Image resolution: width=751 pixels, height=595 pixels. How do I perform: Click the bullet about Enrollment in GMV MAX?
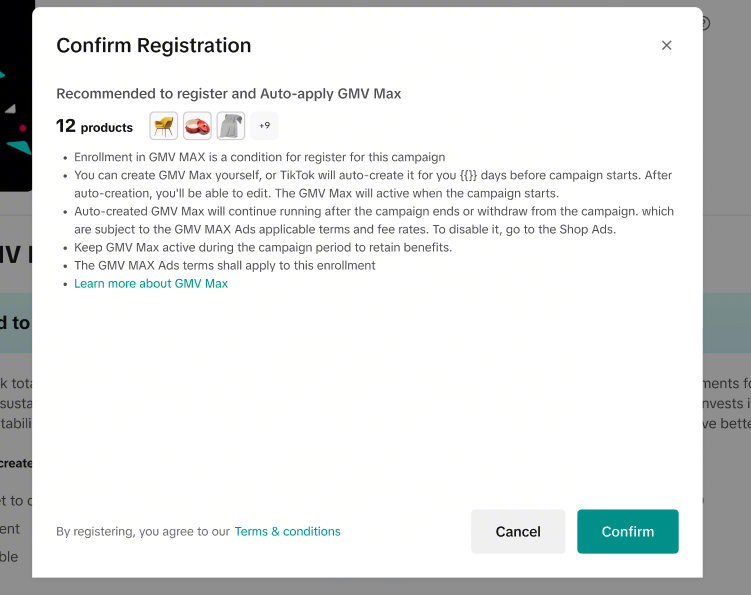[x=260, y=157]
